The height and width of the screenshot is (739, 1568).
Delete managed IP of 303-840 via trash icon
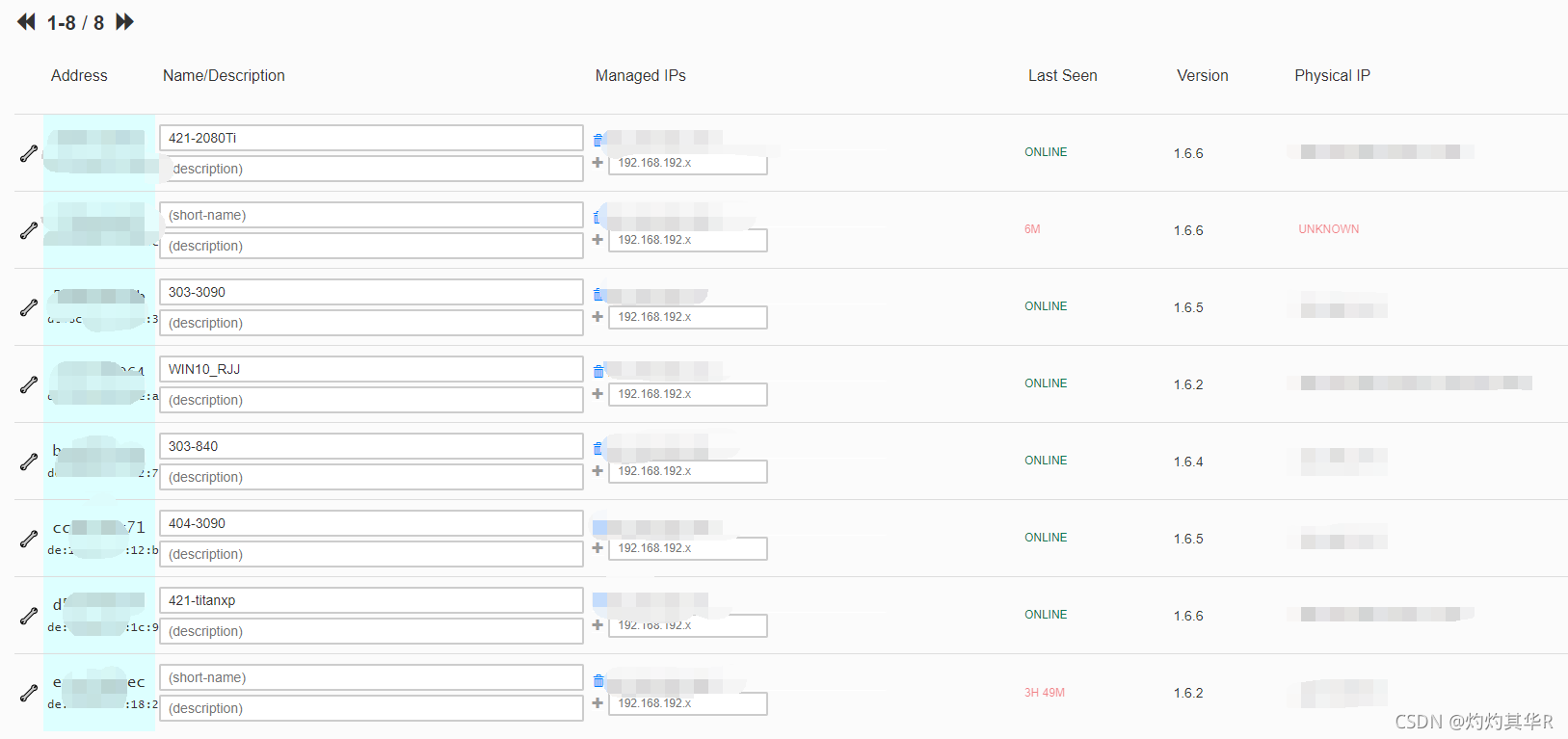pyautogui.click(x=598, y=448)
